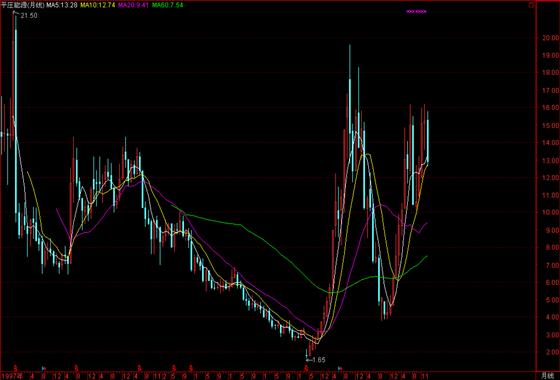Select the purple MA20 indicator label
560x380 pixels.
click(133, 5)
